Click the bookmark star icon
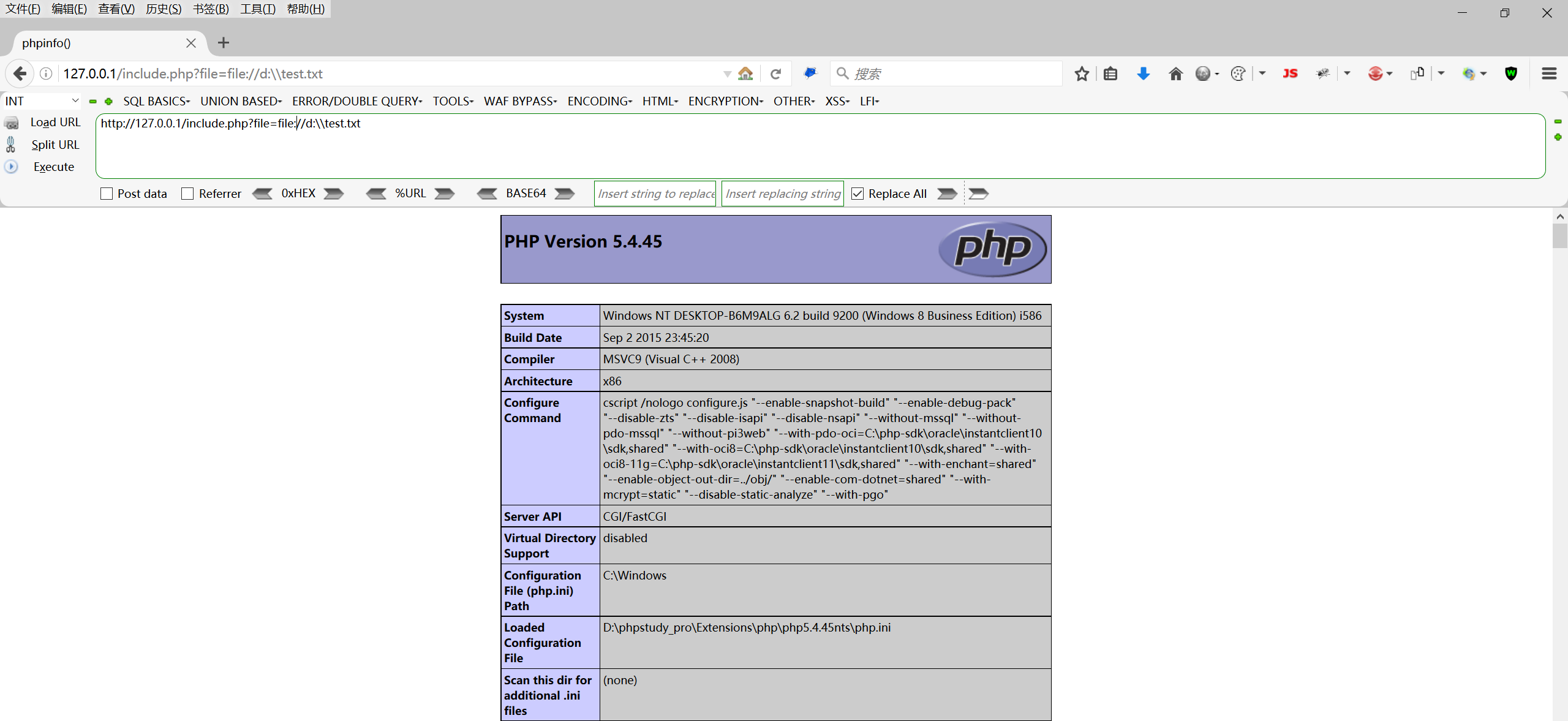This screenshot has height=721, width=1568. coord(1082,74)
